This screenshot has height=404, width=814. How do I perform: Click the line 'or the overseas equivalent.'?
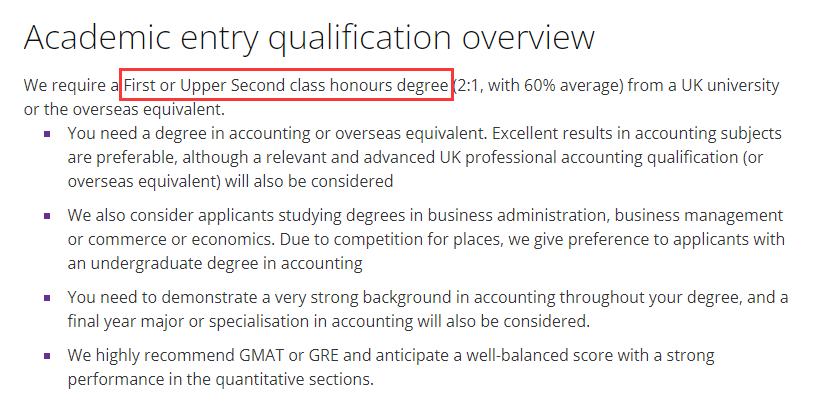[125, 109]
